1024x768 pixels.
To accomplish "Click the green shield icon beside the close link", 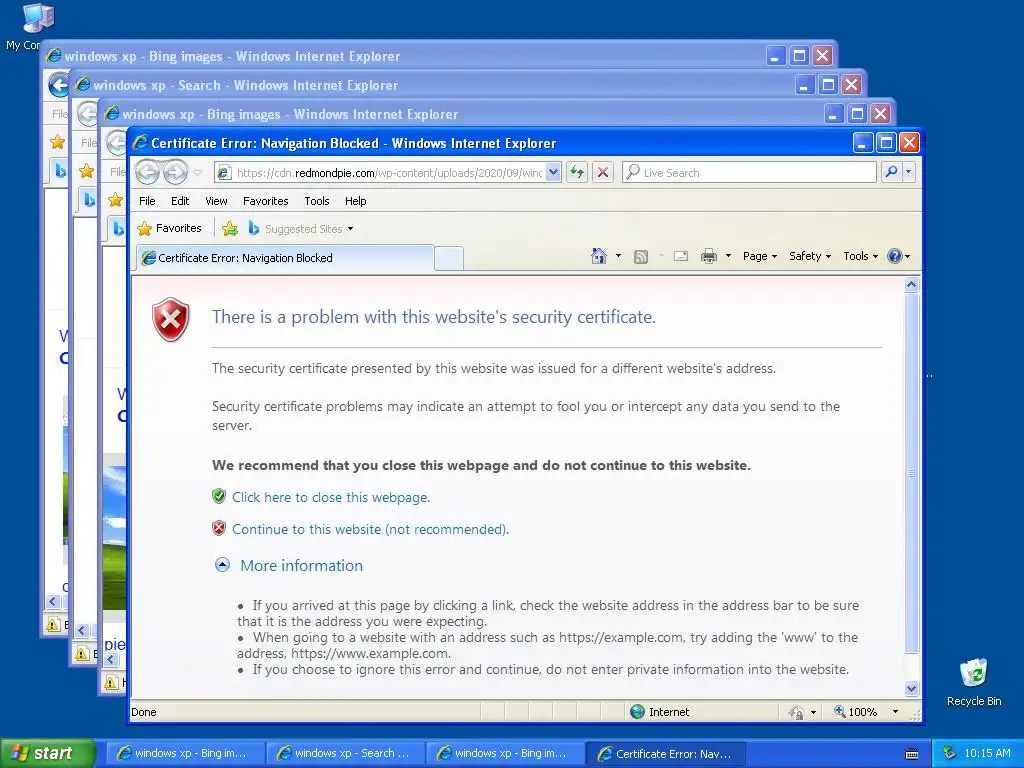I will point(219,496).
